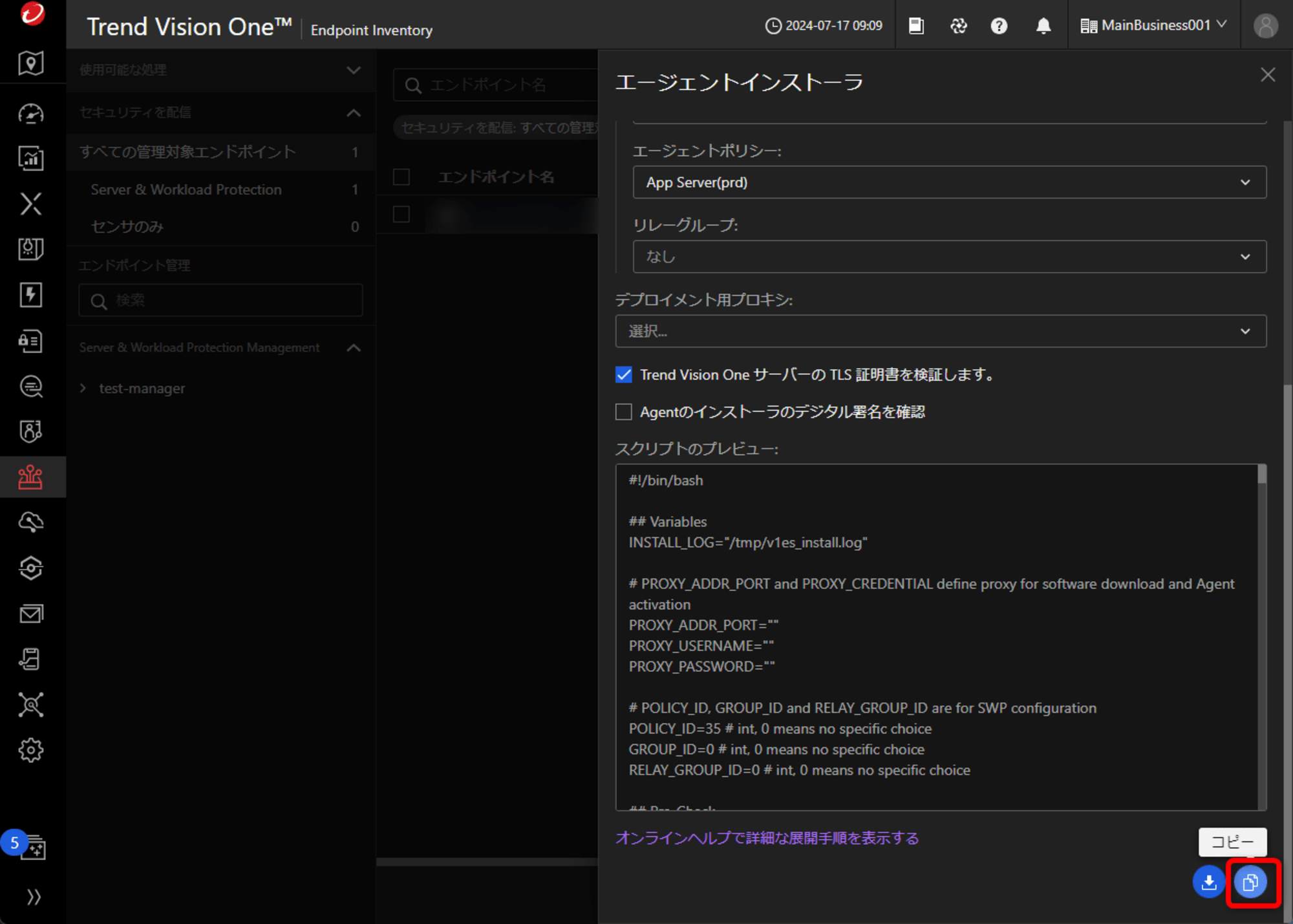Open the user profile avatar

1265,26
